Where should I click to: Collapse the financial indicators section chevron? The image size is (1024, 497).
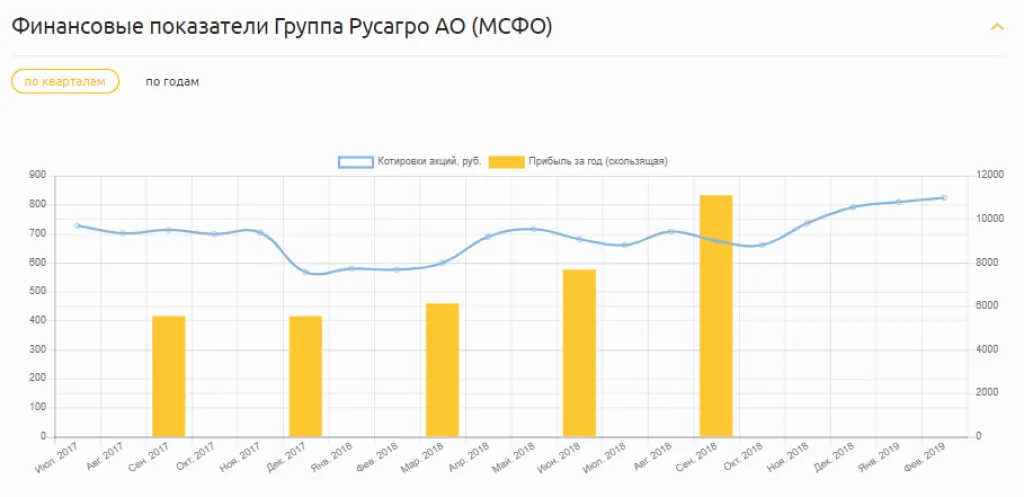[x=996, y=27]
